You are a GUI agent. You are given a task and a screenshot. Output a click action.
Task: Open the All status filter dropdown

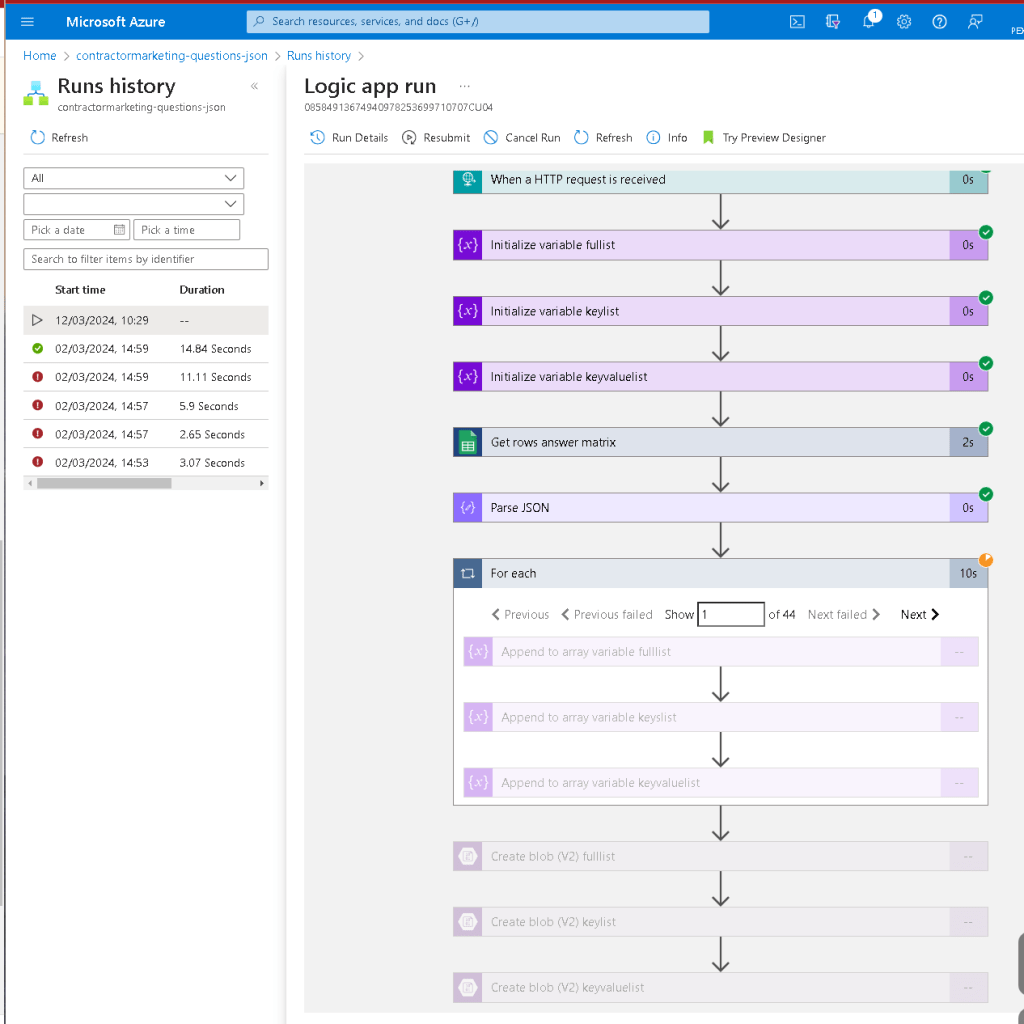pos(134,178)
